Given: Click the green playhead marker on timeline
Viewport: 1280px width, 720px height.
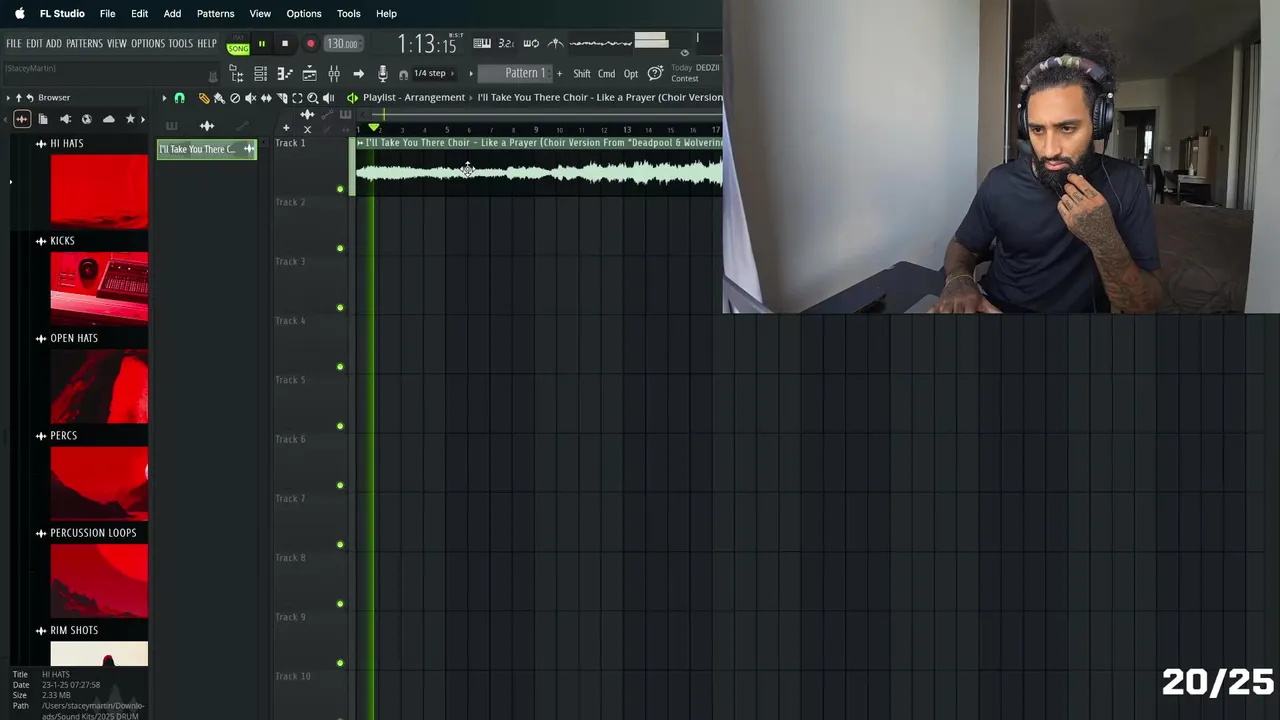Looking at the screenshot, I should click(374, 128).
